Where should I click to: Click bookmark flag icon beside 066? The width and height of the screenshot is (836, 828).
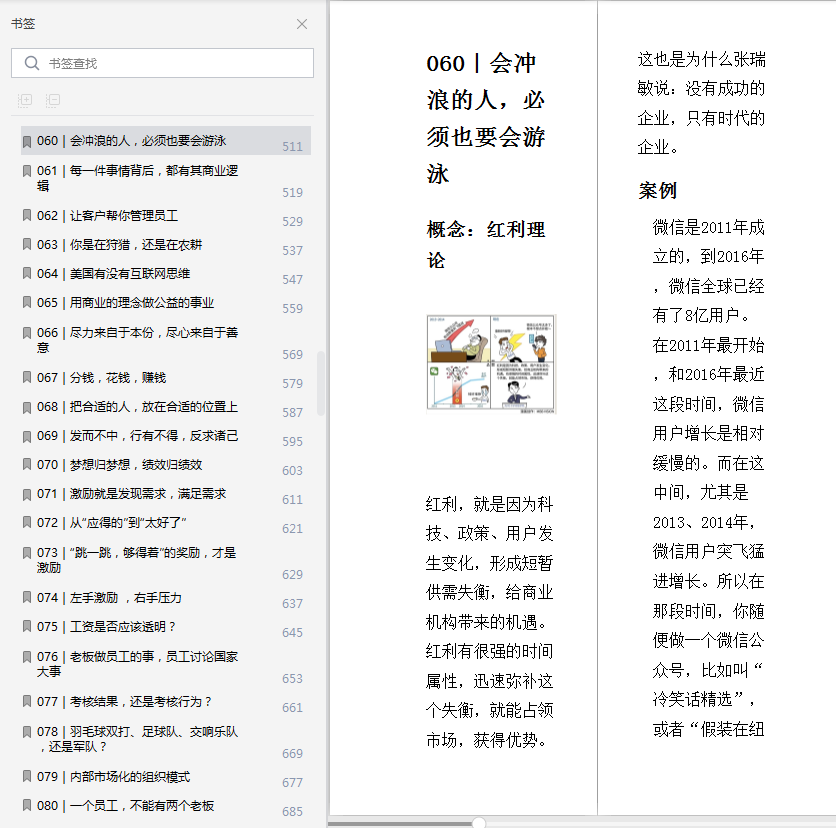coord(27,333)
